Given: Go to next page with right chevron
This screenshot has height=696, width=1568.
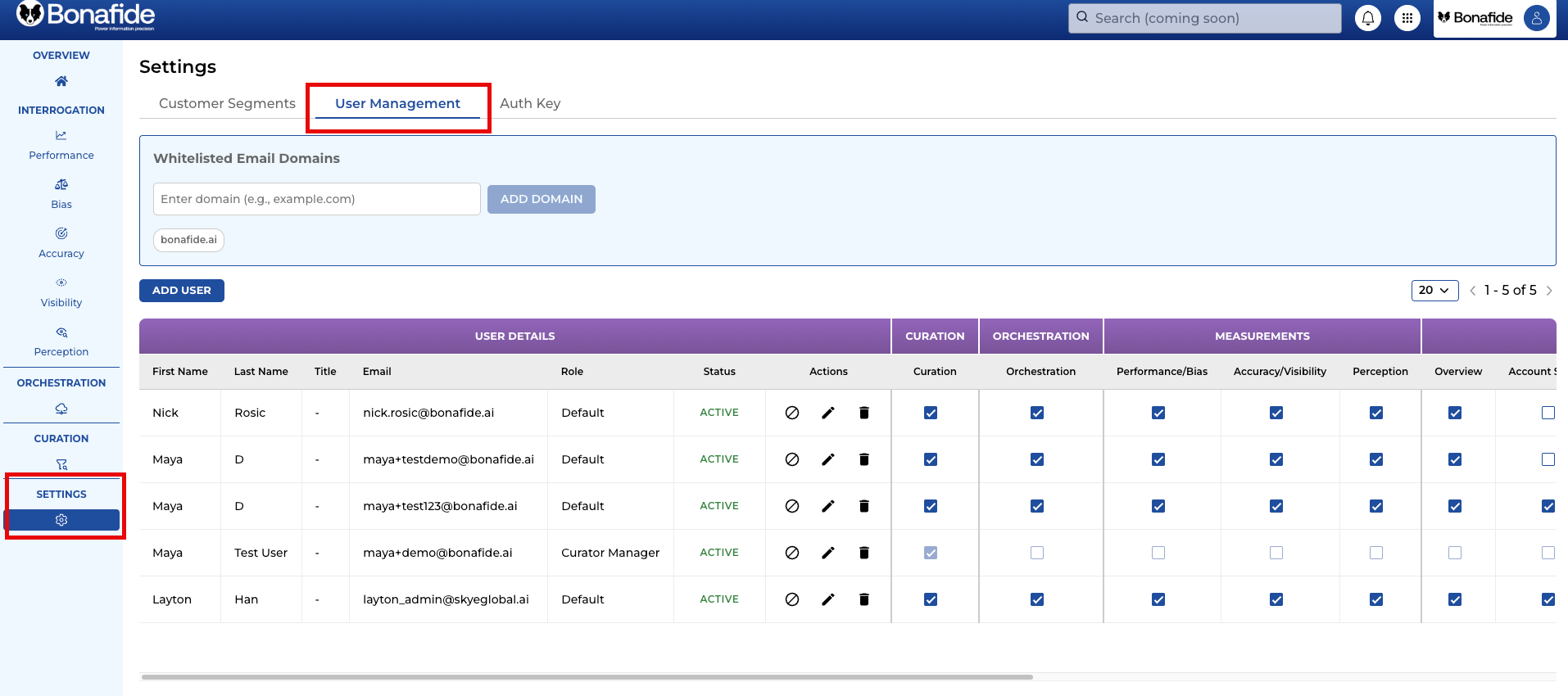Looking at the screenshot, I should click(1549, 291).
